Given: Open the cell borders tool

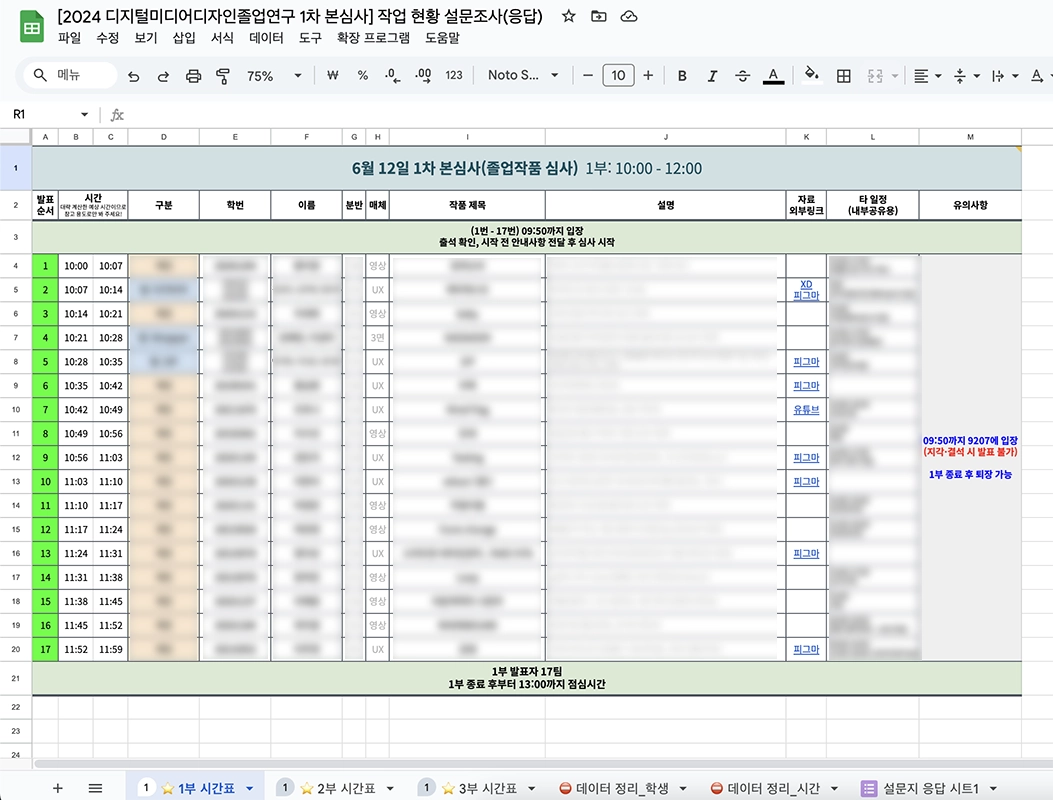Looking at the screenshot, I should pyautogui.click(x=844, y=76).
